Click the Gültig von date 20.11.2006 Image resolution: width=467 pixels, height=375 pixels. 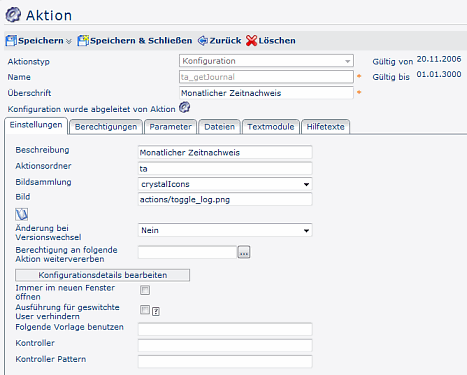[439, 59]
